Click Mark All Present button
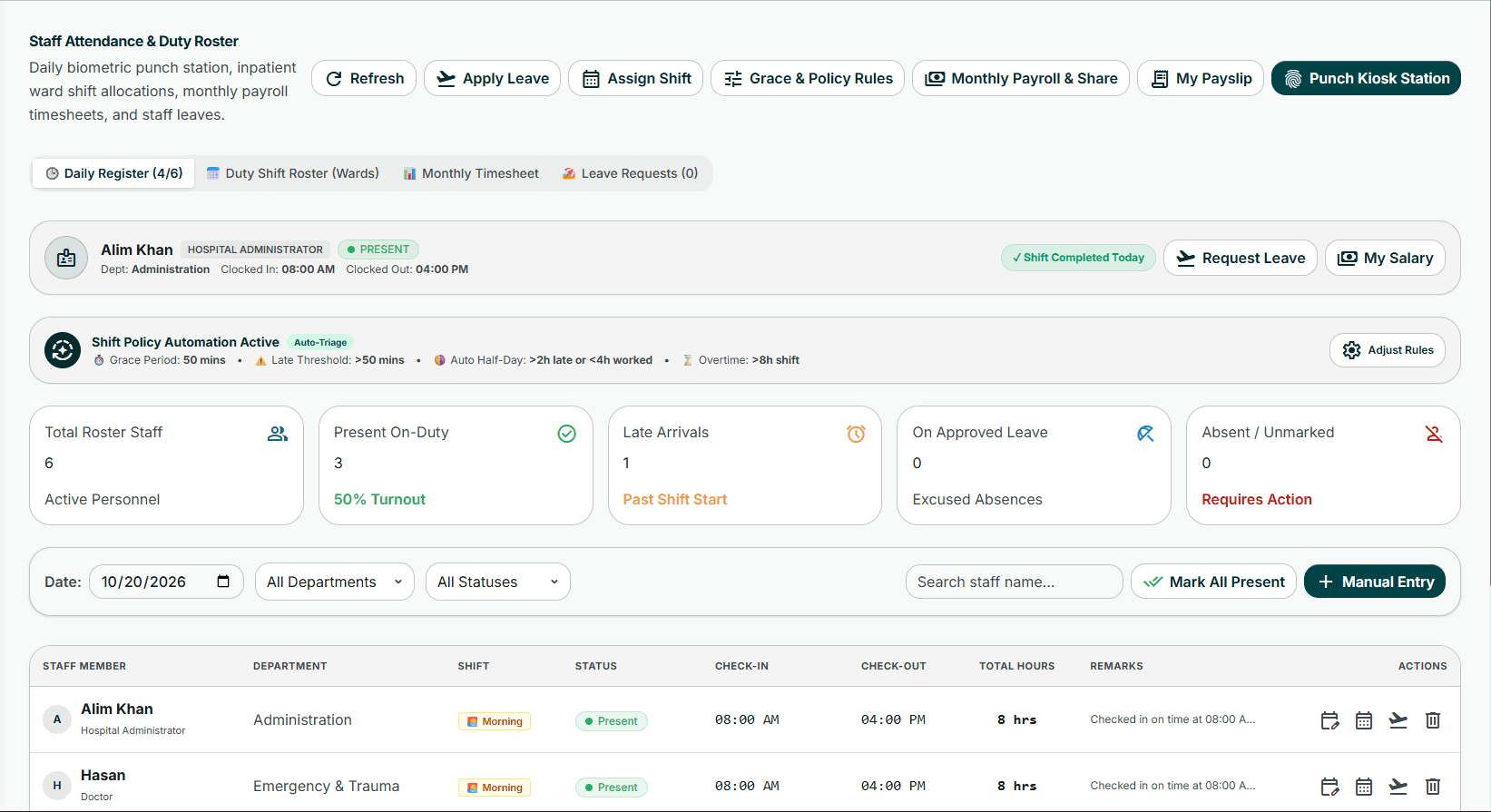The height and width of the screenshot is (812, 1491). [x=1213, y=582]
